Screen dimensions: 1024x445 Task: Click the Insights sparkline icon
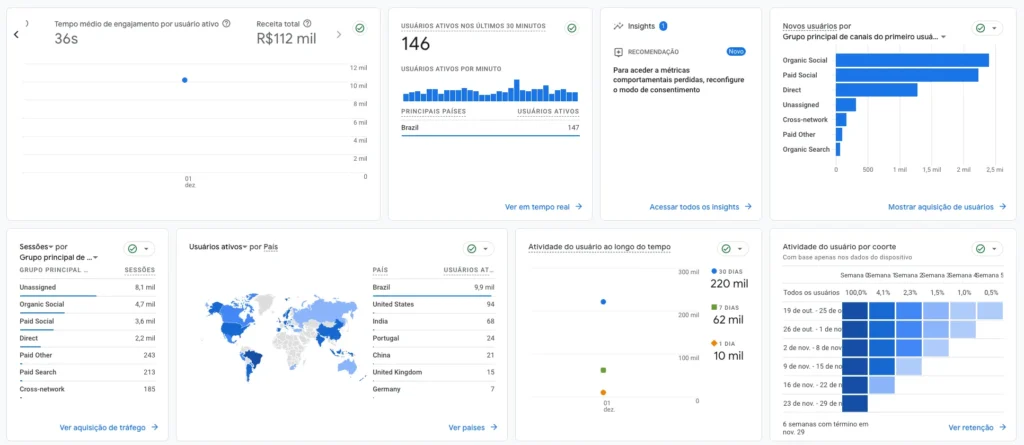point(618,26)
